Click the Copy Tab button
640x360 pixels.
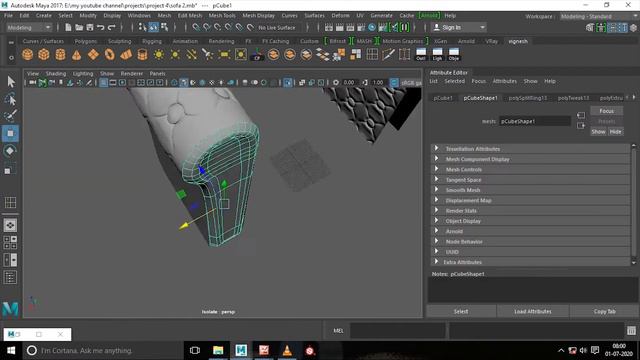point(604,311)
